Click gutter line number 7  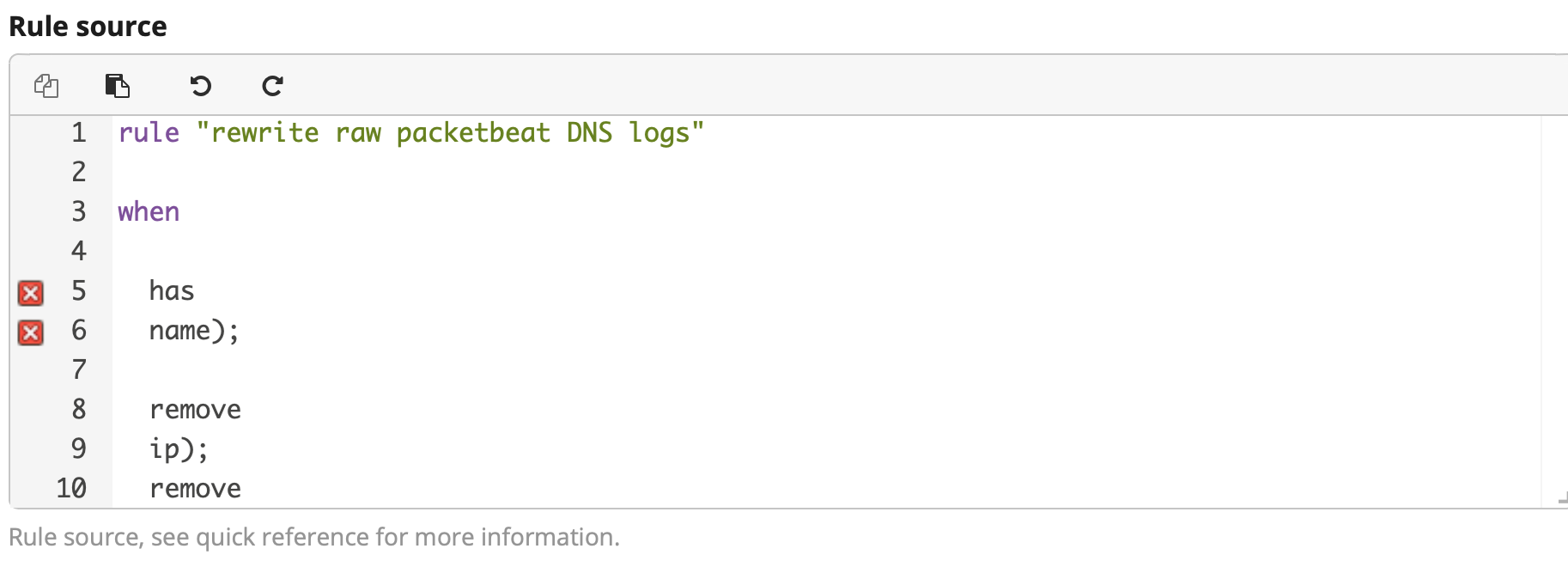click(x=79, y=369)
